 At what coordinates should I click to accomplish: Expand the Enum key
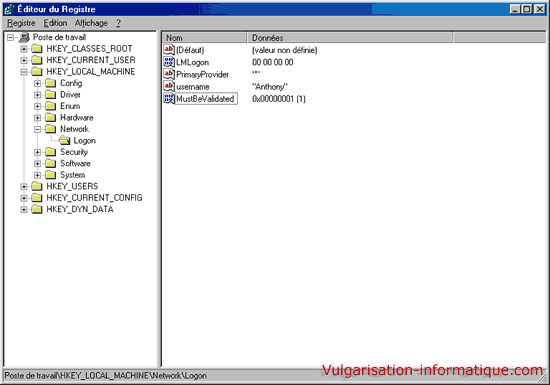coord(38,106)
